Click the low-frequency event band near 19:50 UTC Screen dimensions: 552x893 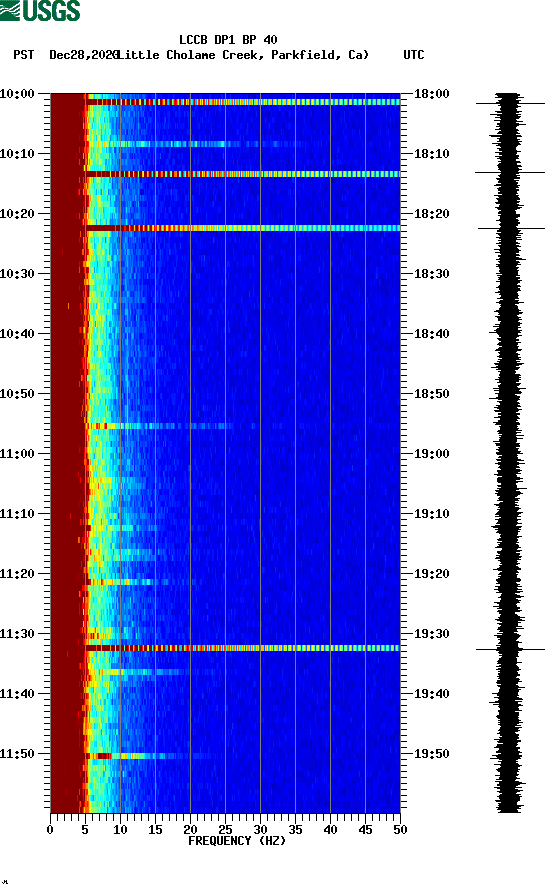(x=148, y=756)
